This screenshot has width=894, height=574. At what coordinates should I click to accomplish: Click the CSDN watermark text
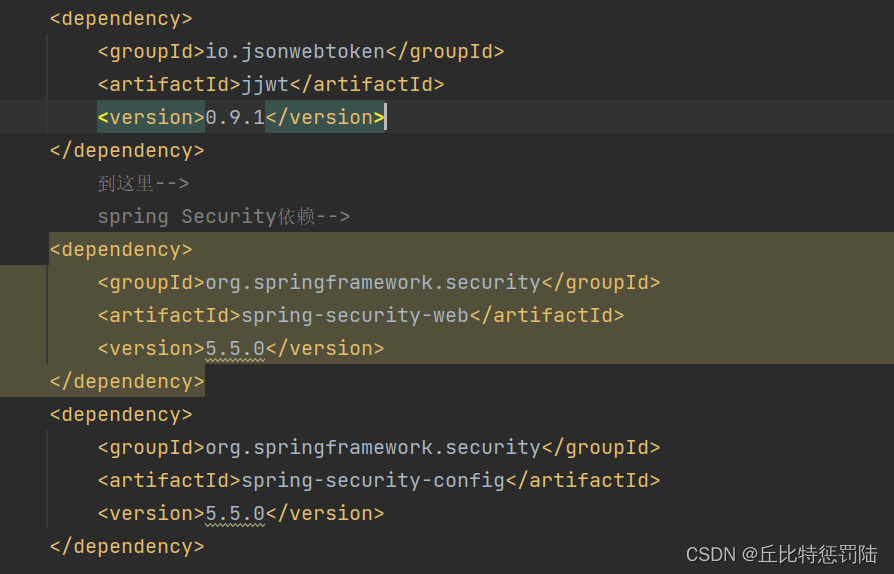782,554
